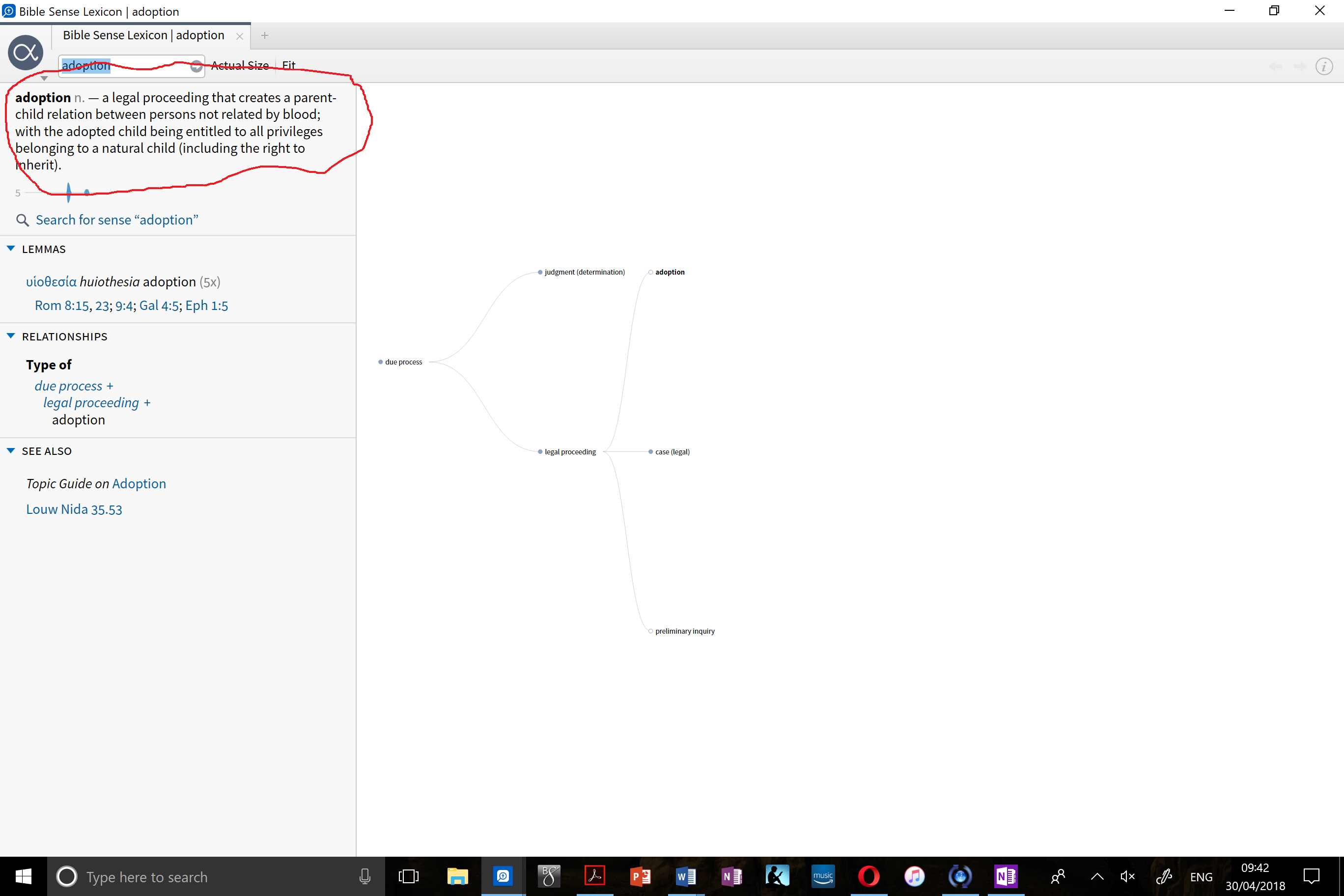Collapse the RELATIONSHIPS section

coord(11,336)
